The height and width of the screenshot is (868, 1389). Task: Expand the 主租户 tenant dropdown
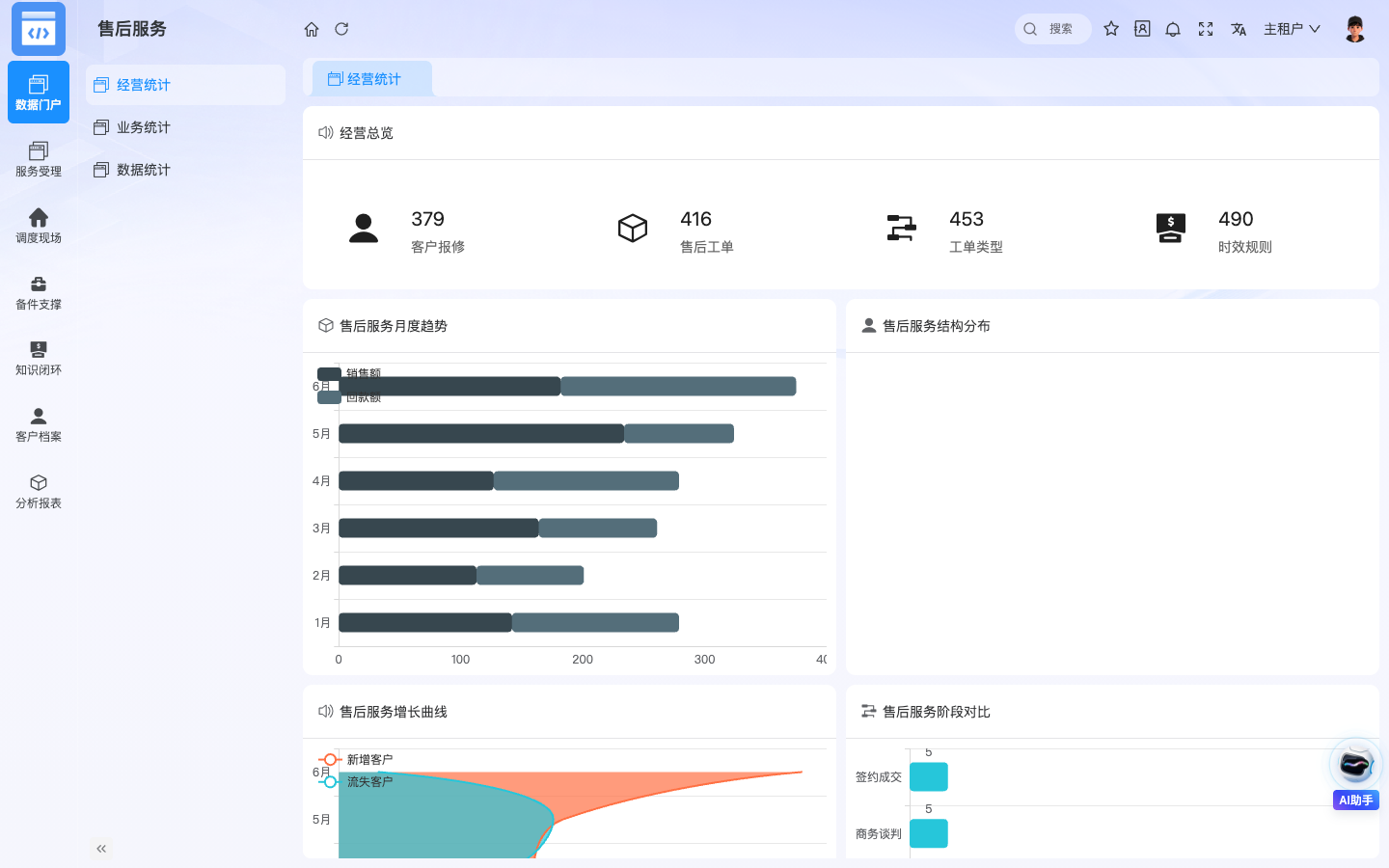(x=1292, y=29)
